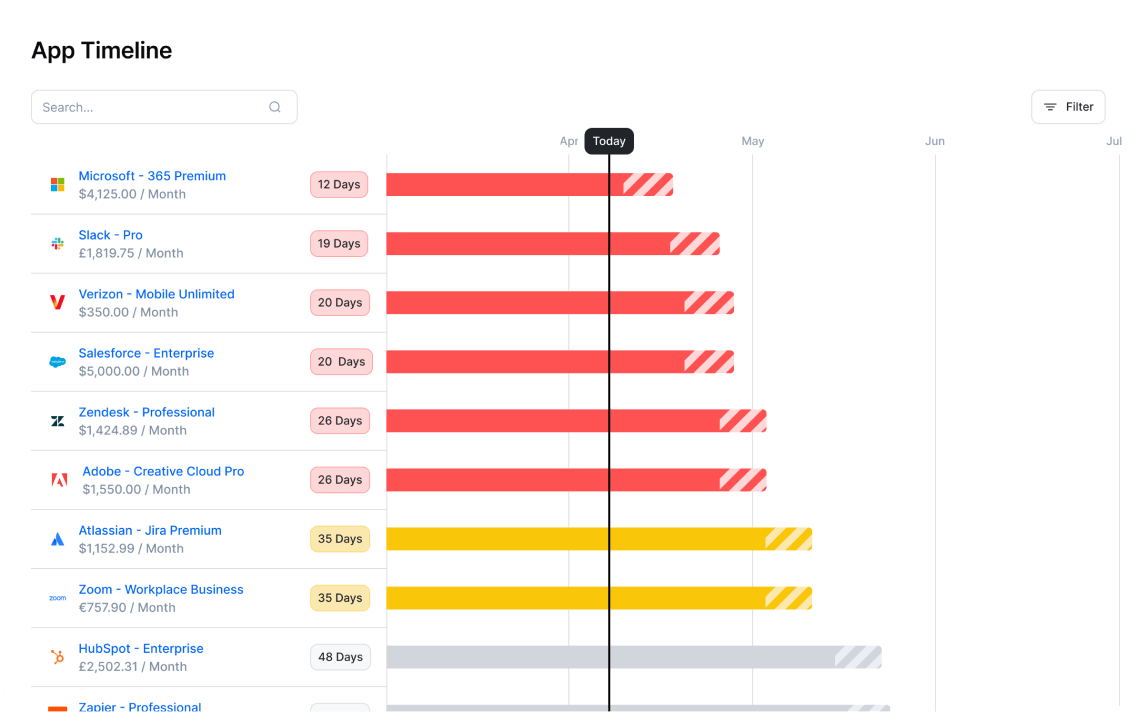This screenshot has height=712, width=1136.
Task: Click the 12 Days badge for Microsoft
Action: click(339, 184)
